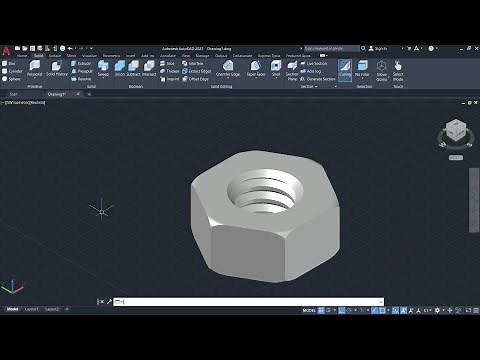Switch to the Visualize ribbon tab
Viewport: 480px width, 360px height.
coord(89,56)
